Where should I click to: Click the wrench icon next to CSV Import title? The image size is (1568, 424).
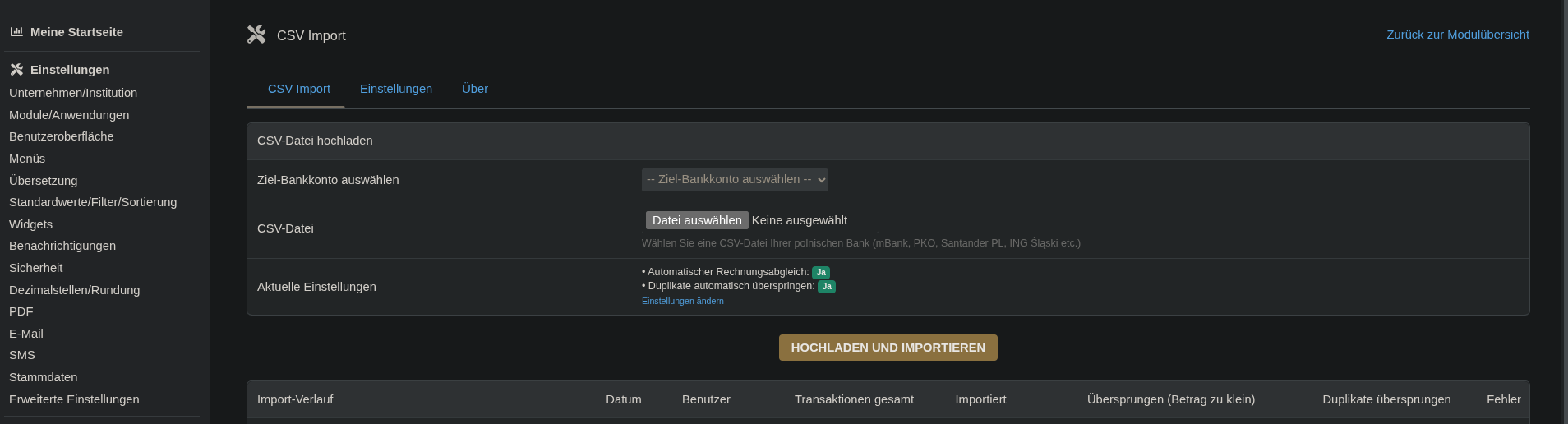pyautogui.click(x=256, y=35)
